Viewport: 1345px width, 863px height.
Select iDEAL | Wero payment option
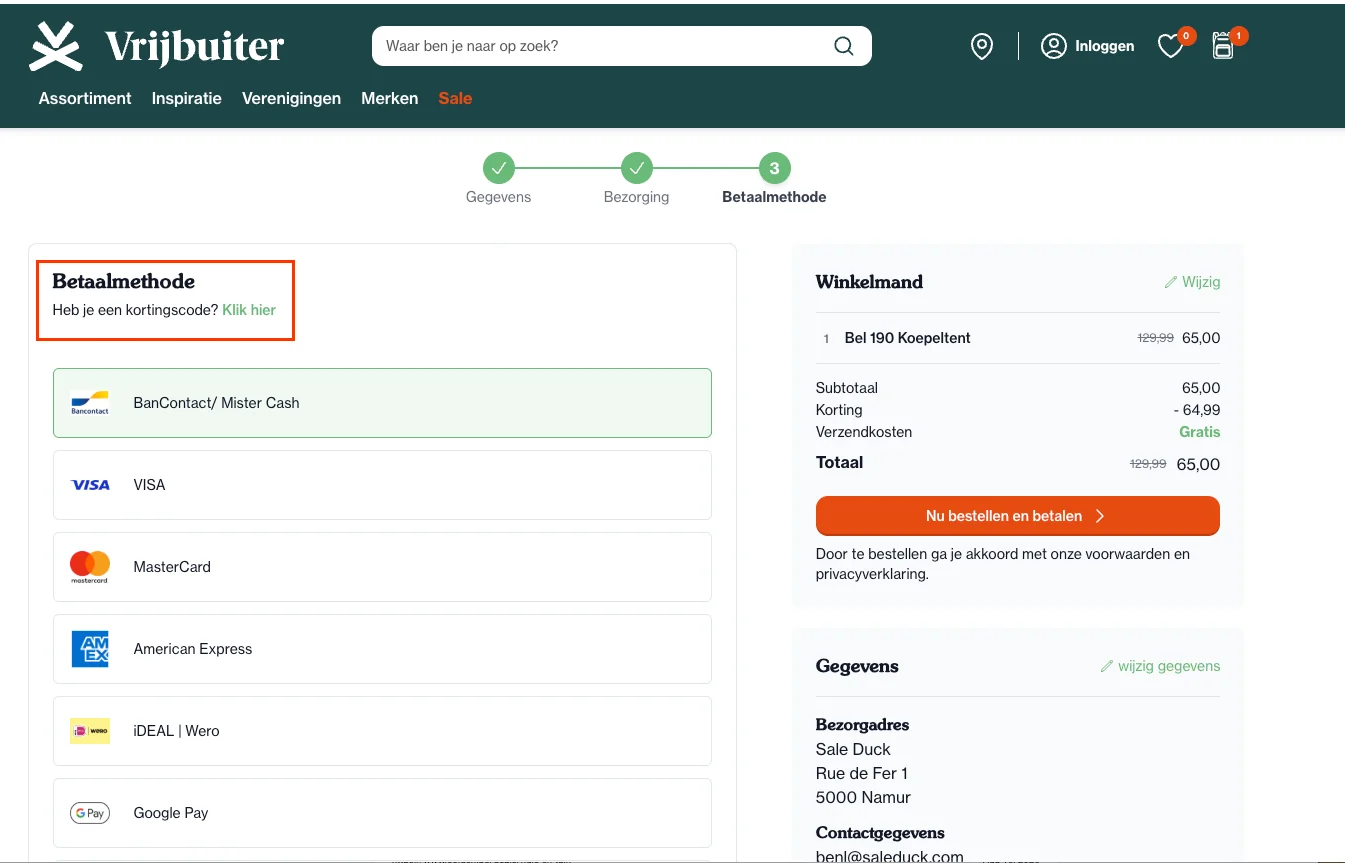pos(382,731)
